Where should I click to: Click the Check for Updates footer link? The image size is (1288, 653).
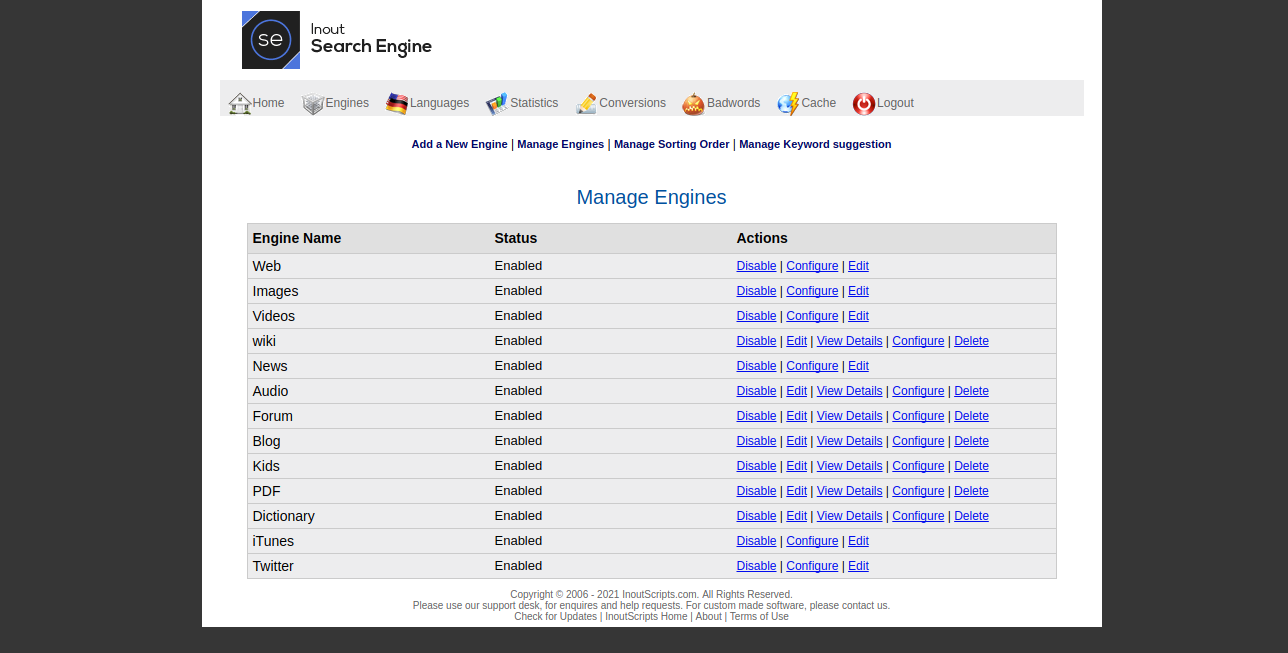coord(555,617)
